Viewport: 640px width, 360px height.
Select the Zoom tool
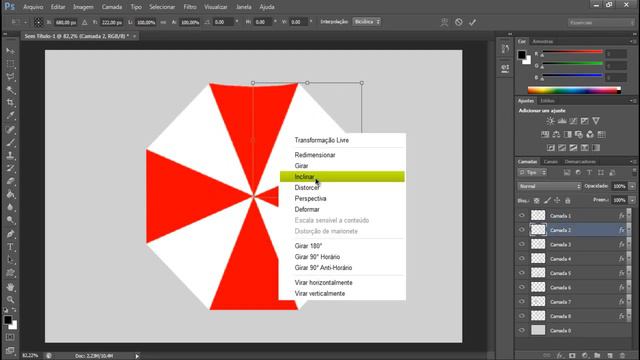coord(10,300)
